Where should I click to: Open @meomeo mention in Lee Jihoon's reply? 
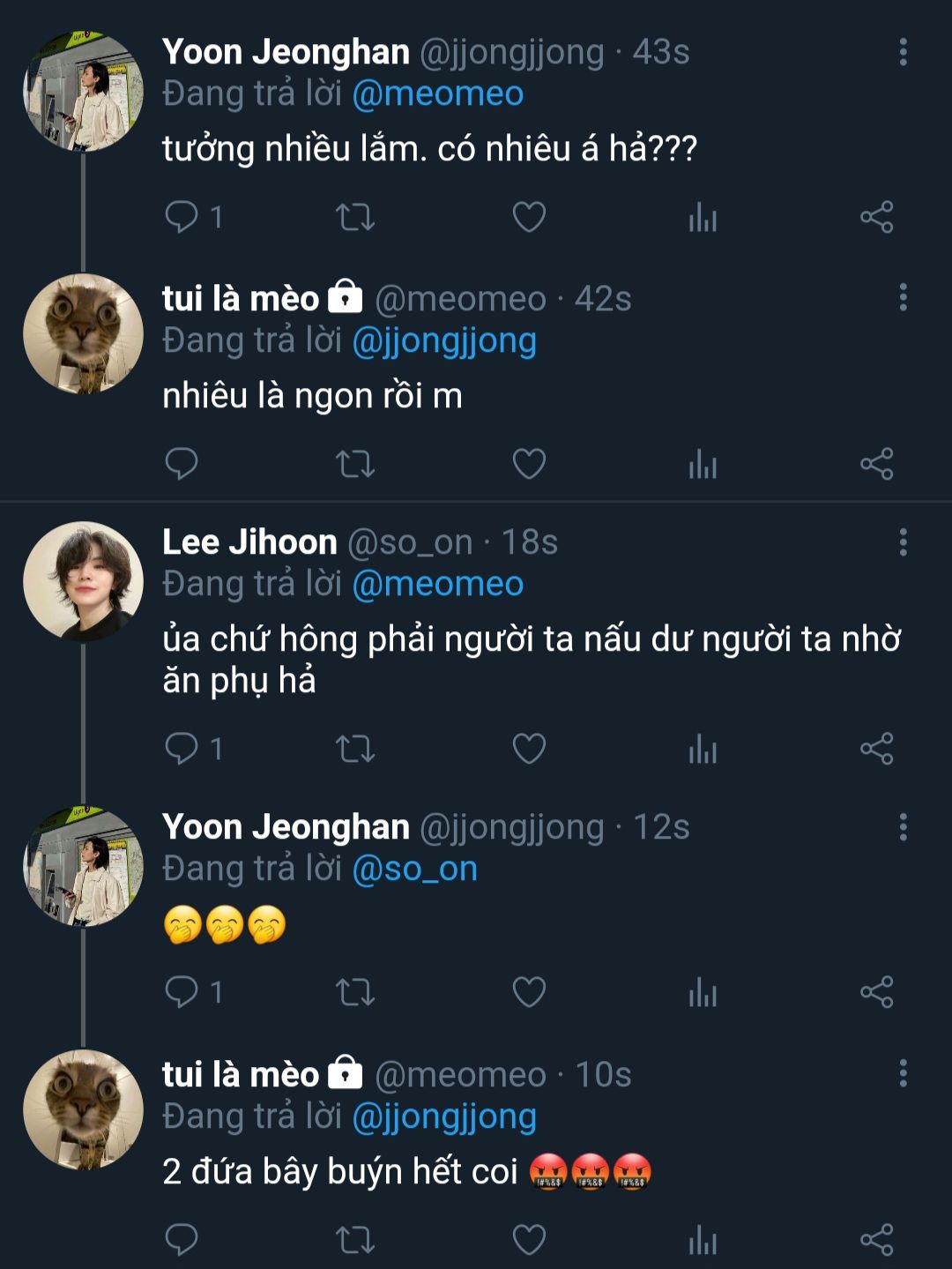(437, 584)
